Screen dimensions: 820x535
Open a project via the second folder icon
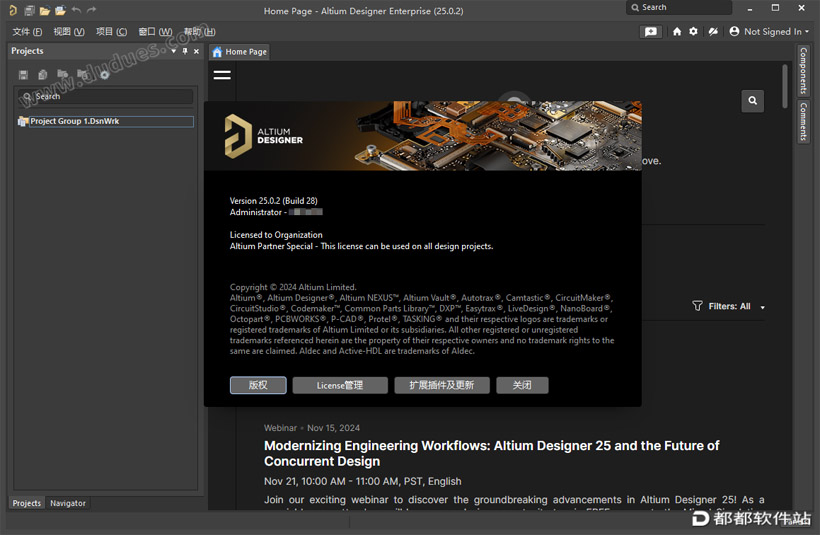point(61,10)
